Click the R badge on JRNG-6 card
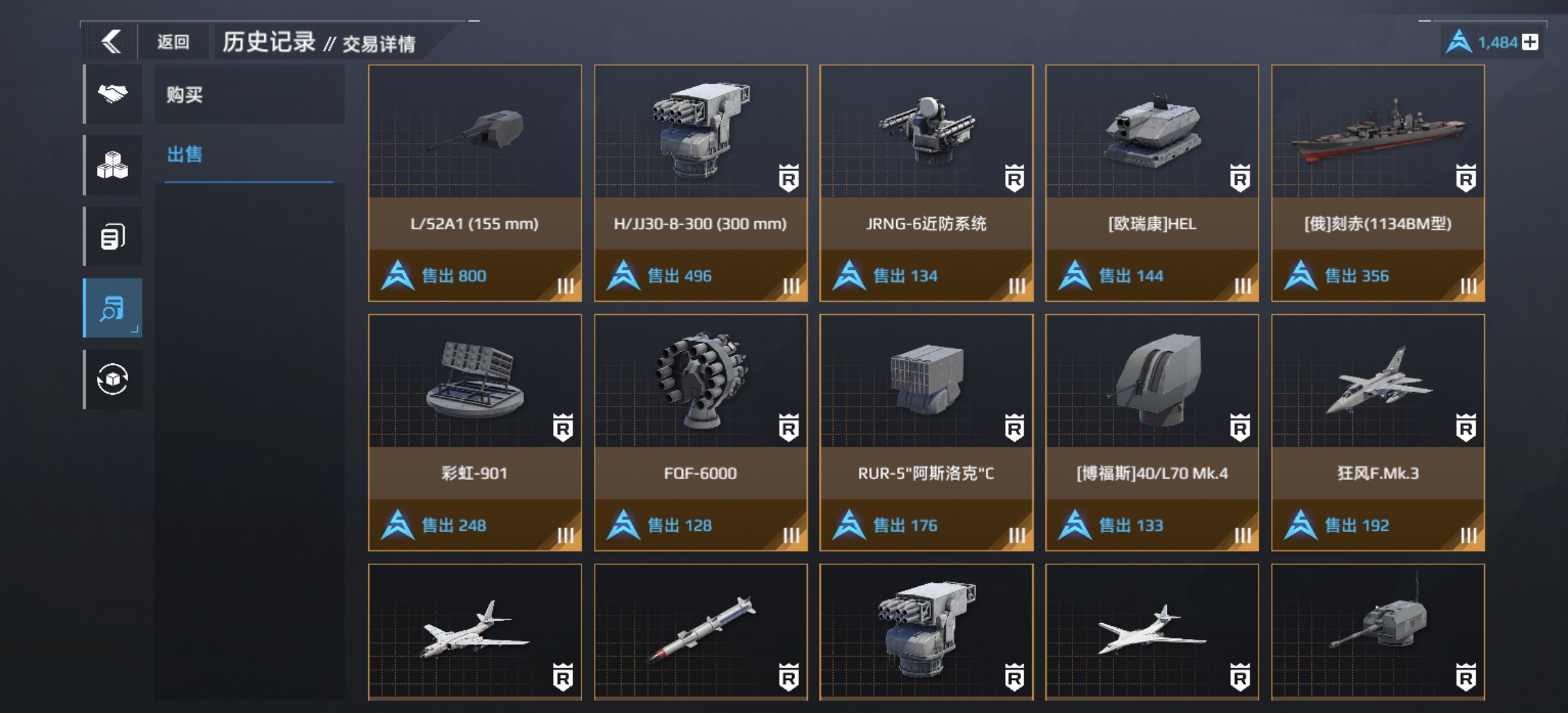The width and height of the screenshot is (1568, 713). click(x=1014, y=178)
